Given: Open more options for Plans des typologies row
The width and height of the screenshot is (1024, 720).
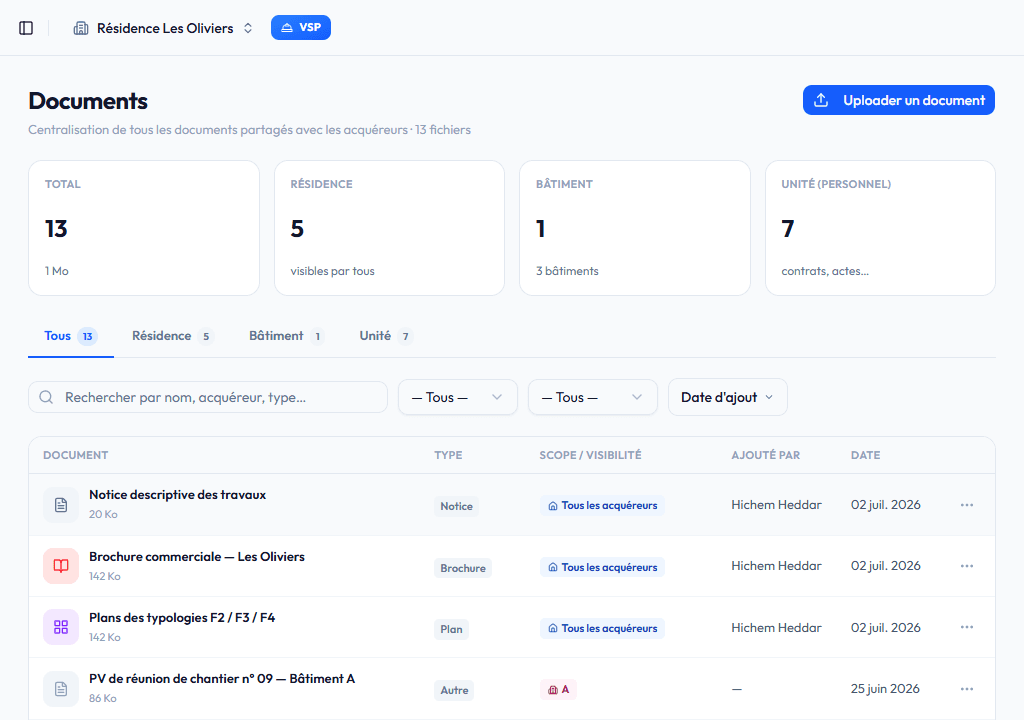Looking at the screenshot, I should [967, 627].
